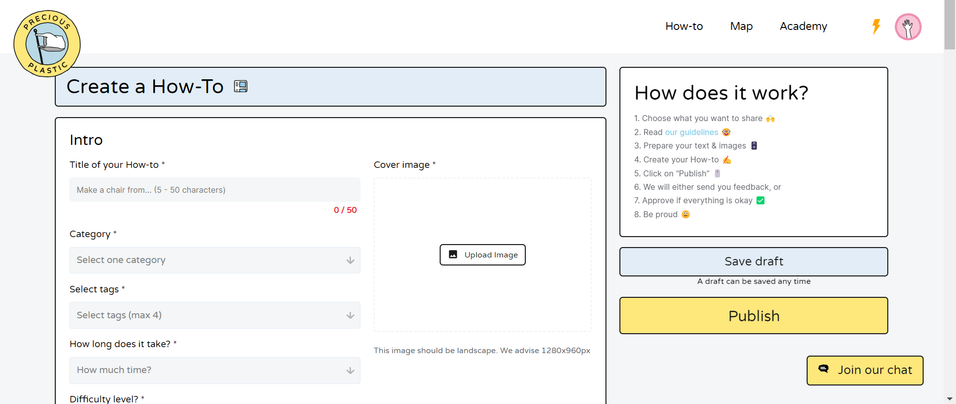Click the chat bubble icon in Join our chat
This screenshot has height=404, width=956.
(x=824, y=370)
